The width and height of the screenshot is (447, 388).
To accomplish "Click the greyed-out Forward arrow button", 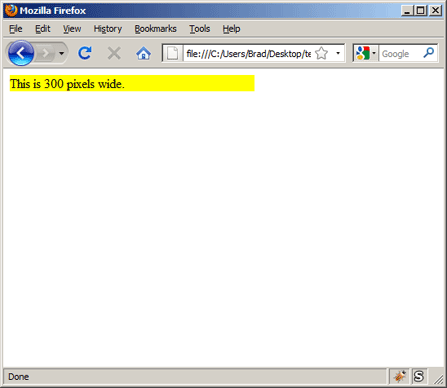I will point(46,53).
